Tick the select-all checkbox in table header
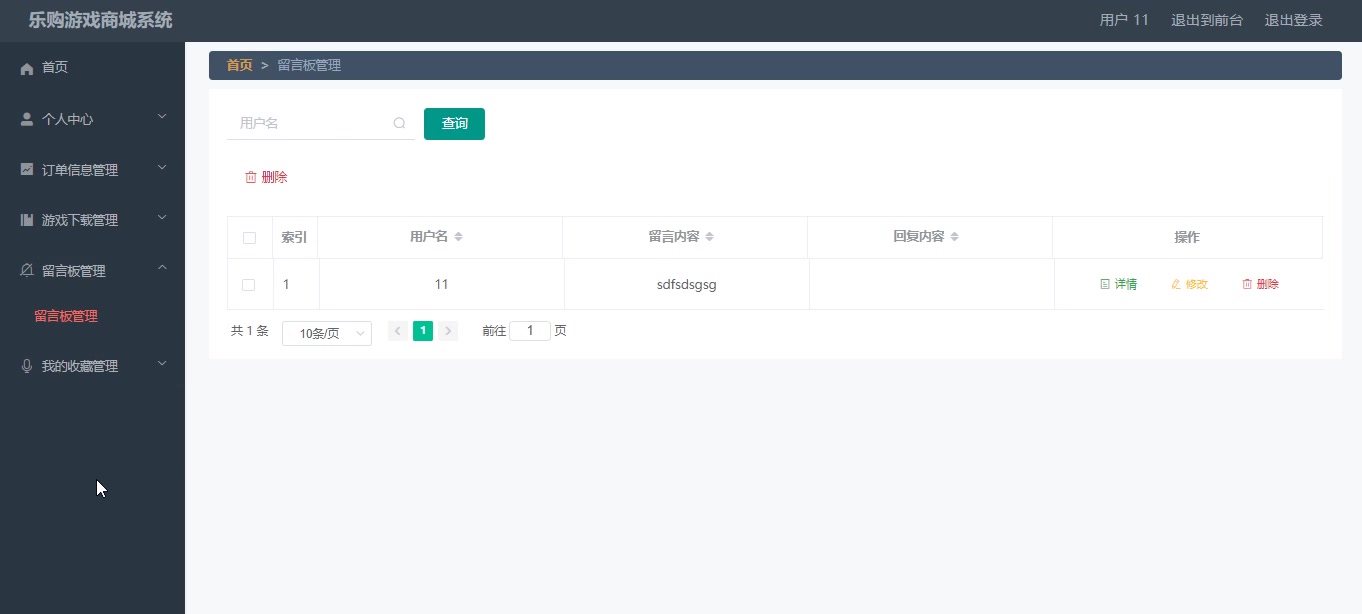This screenshot has height=614, width=1362. click(249, 238)
